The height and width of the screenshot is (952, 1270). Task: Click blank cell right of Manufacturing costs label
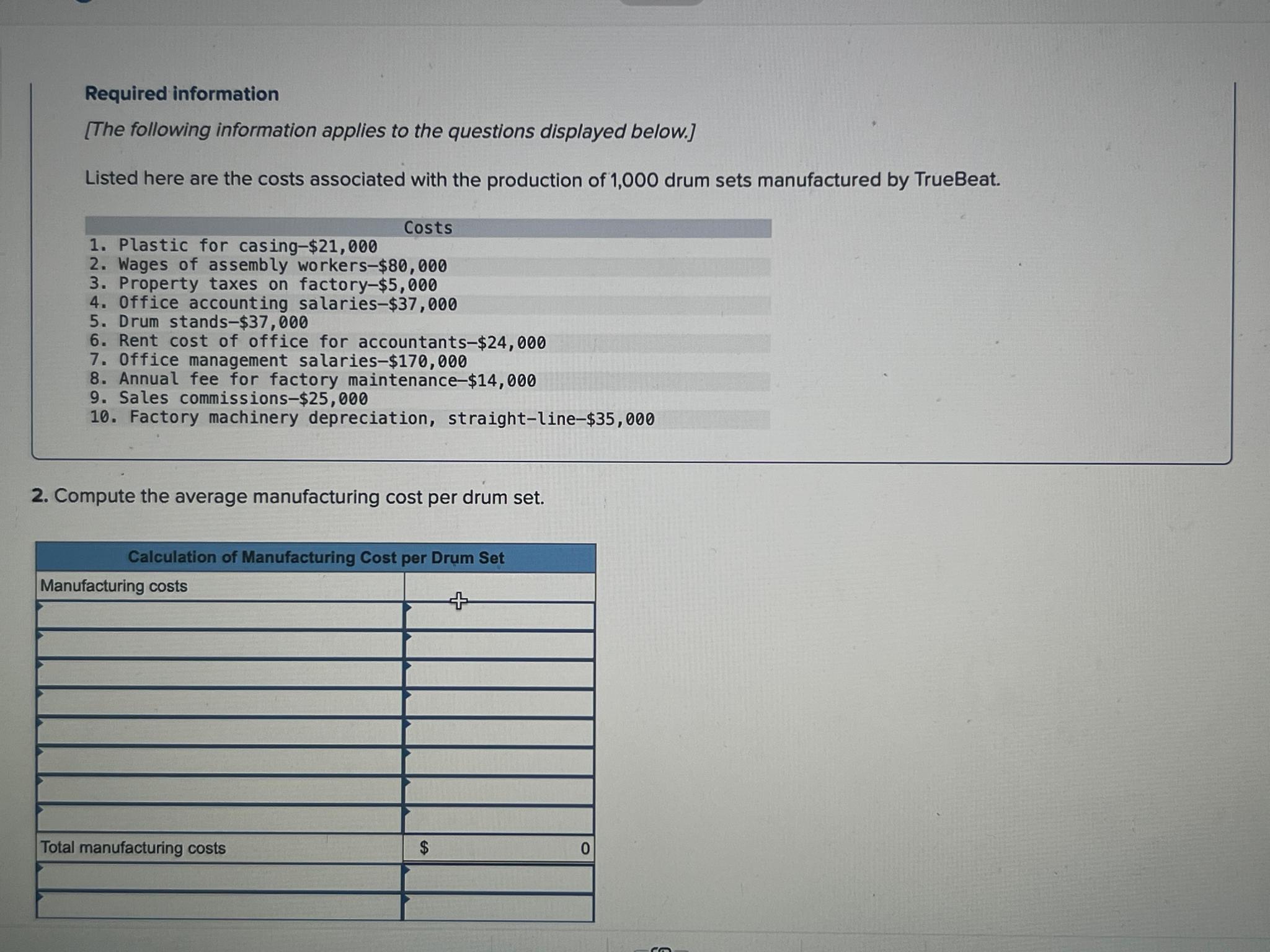(x=499, y=586)
